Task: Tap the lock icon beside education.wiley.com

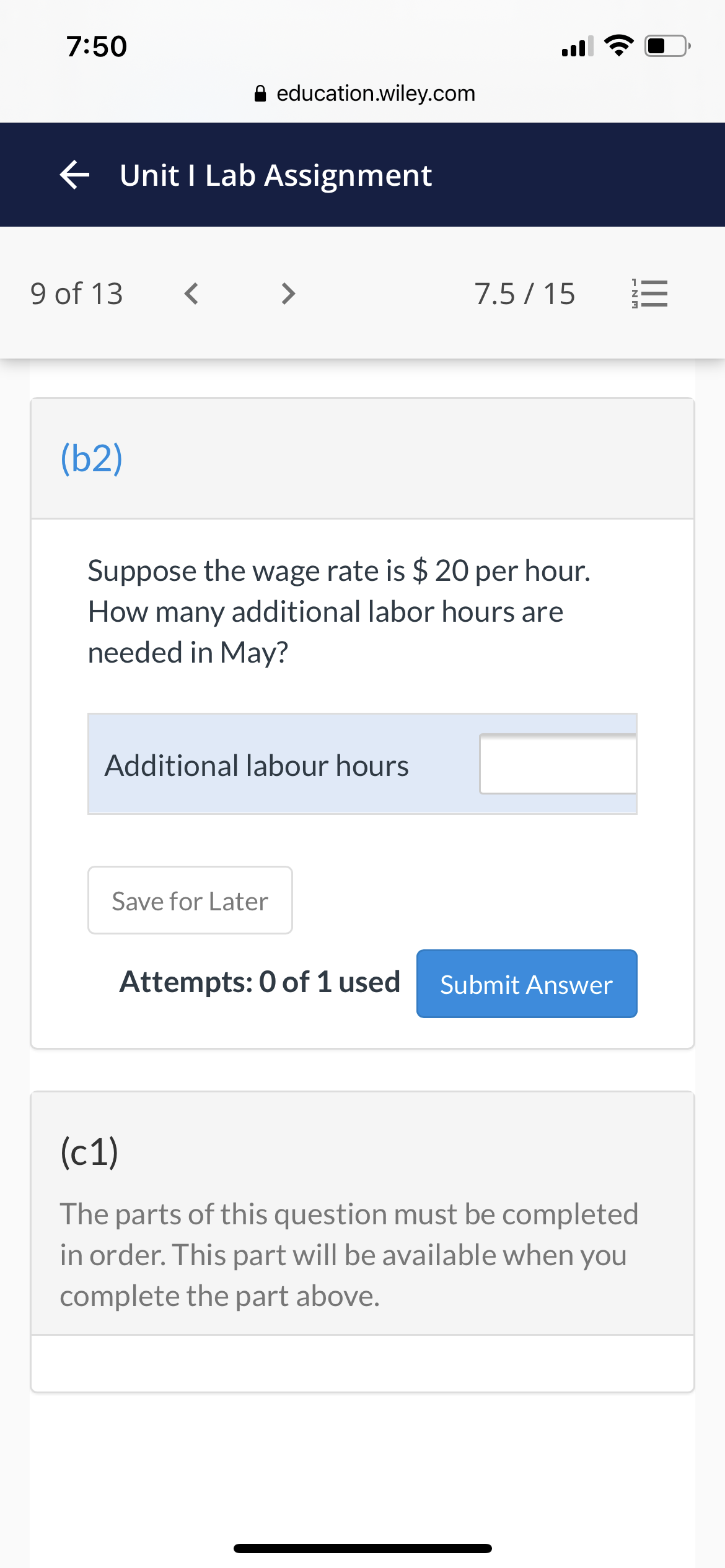Action: click(260, 93)
